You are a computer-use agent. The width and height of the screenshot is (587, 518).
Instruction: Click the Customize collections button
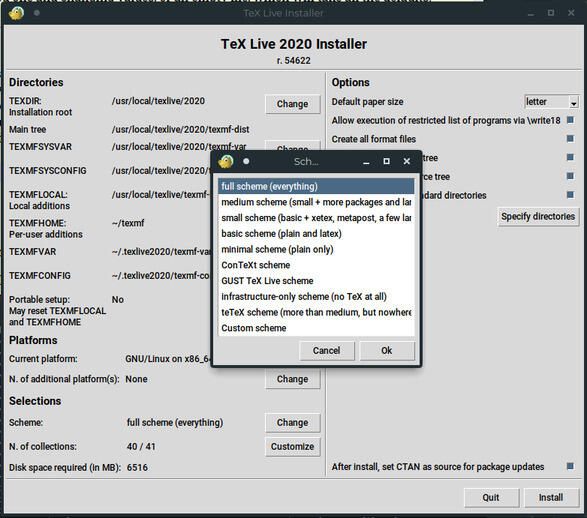[x=292, y=447]
